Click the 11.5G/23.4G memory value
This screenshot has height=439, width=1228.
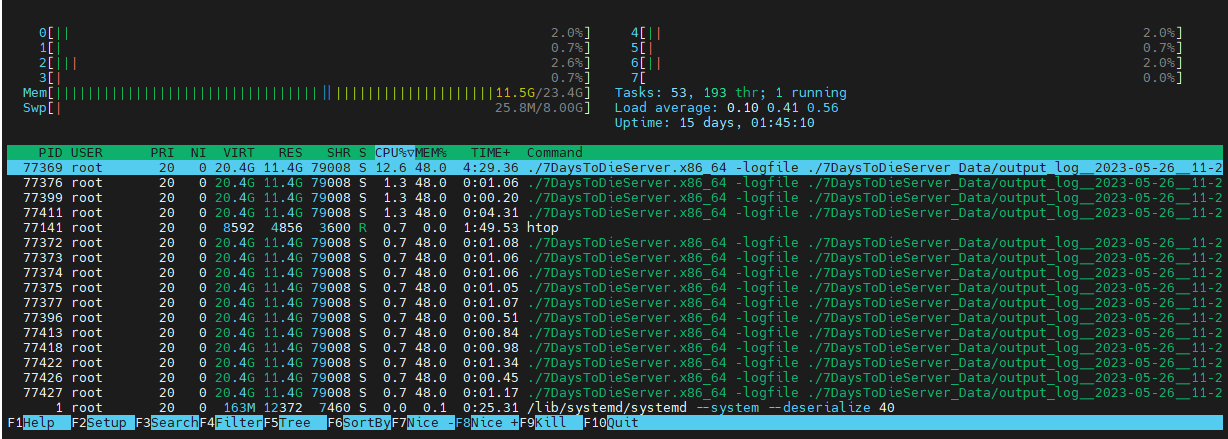tap(539, 92)
